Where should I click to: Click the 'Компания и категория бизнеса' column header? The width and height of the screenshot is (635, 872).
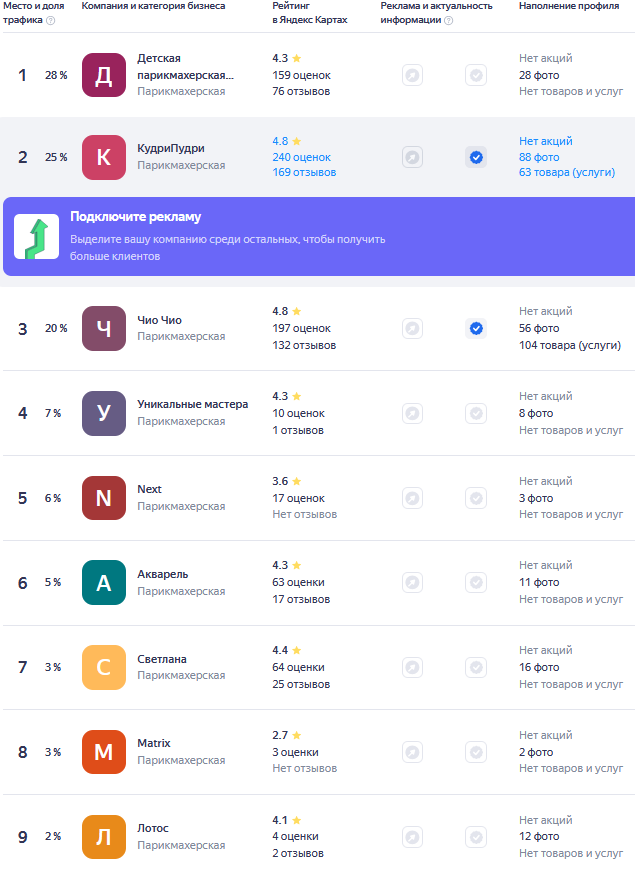(153, 6)
